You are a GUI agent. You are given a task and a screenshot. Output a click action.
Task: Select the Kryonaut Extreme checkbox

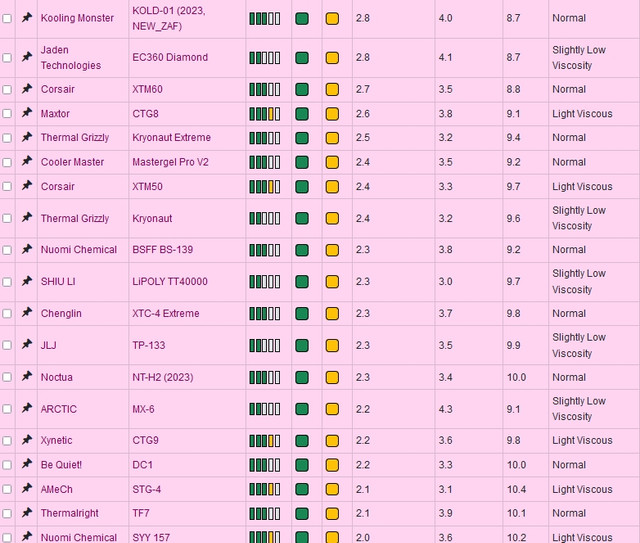[7, 138]
